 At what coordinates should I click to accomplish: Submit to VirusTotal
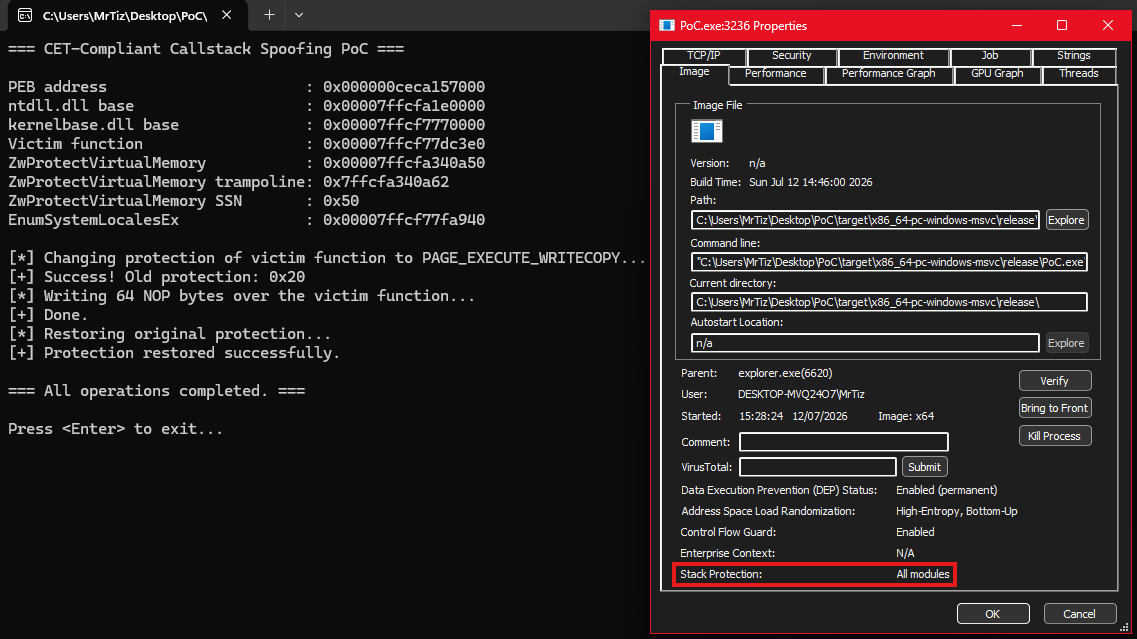[x=924, y=467]
